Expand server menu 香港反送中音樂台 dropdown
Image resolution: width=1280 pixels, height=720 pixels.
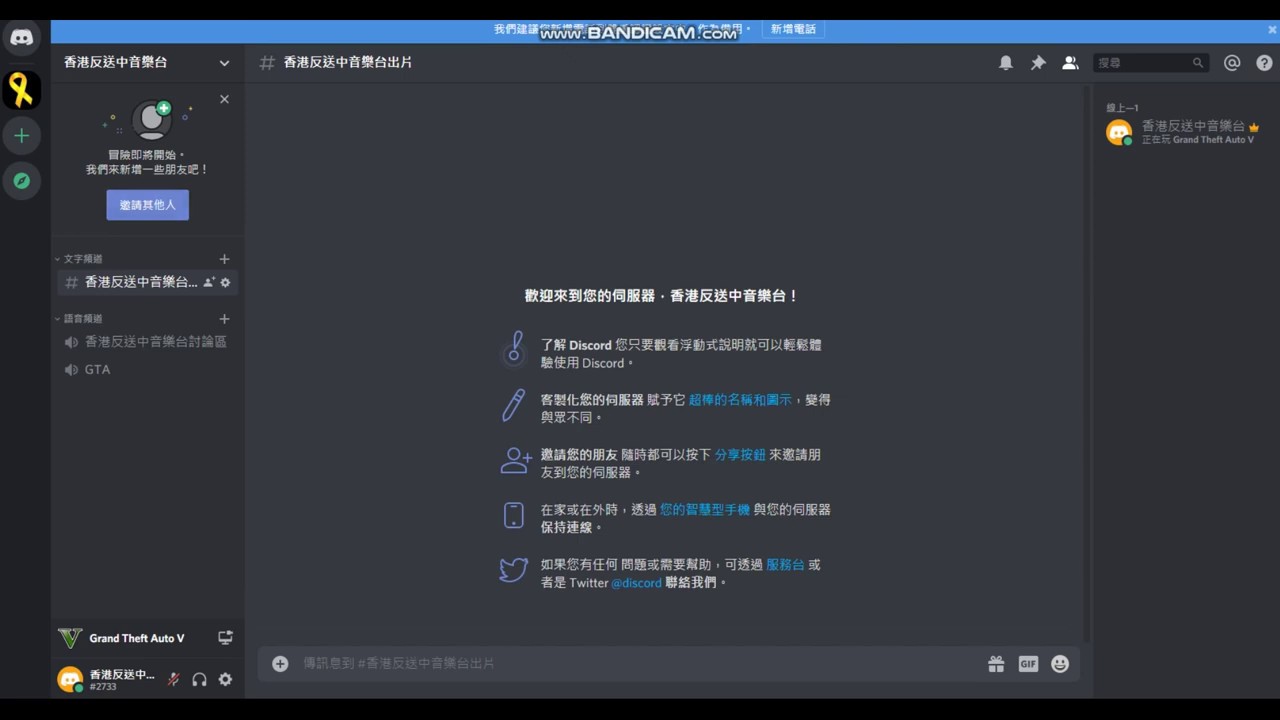tap(224, 63)
